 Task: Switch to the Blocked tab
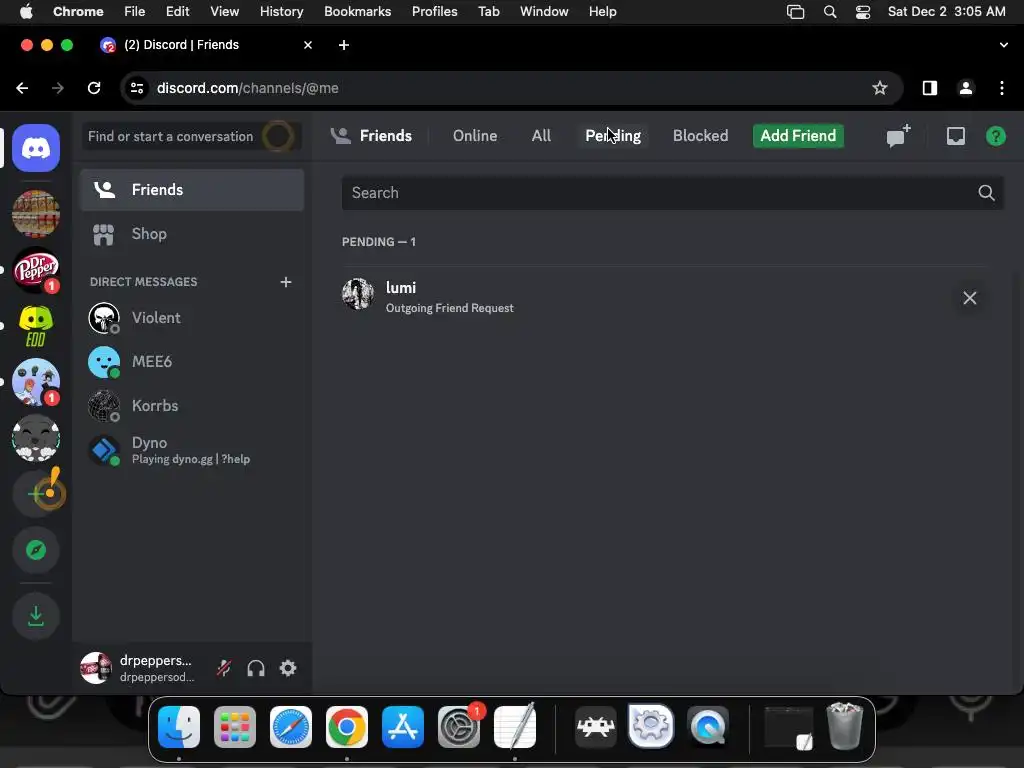pyautogui.click(x=700, y=136)
